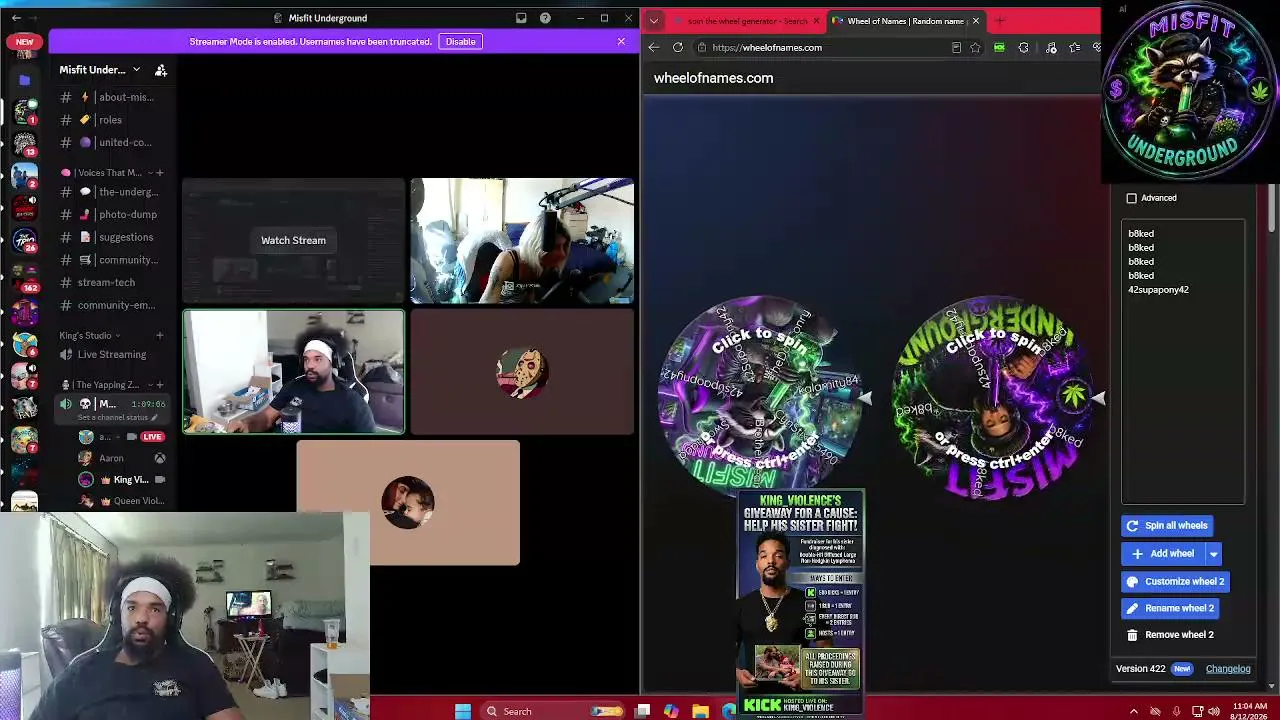Open the taskbar Search box
The image size is (1280, 720).
point(550,711)
